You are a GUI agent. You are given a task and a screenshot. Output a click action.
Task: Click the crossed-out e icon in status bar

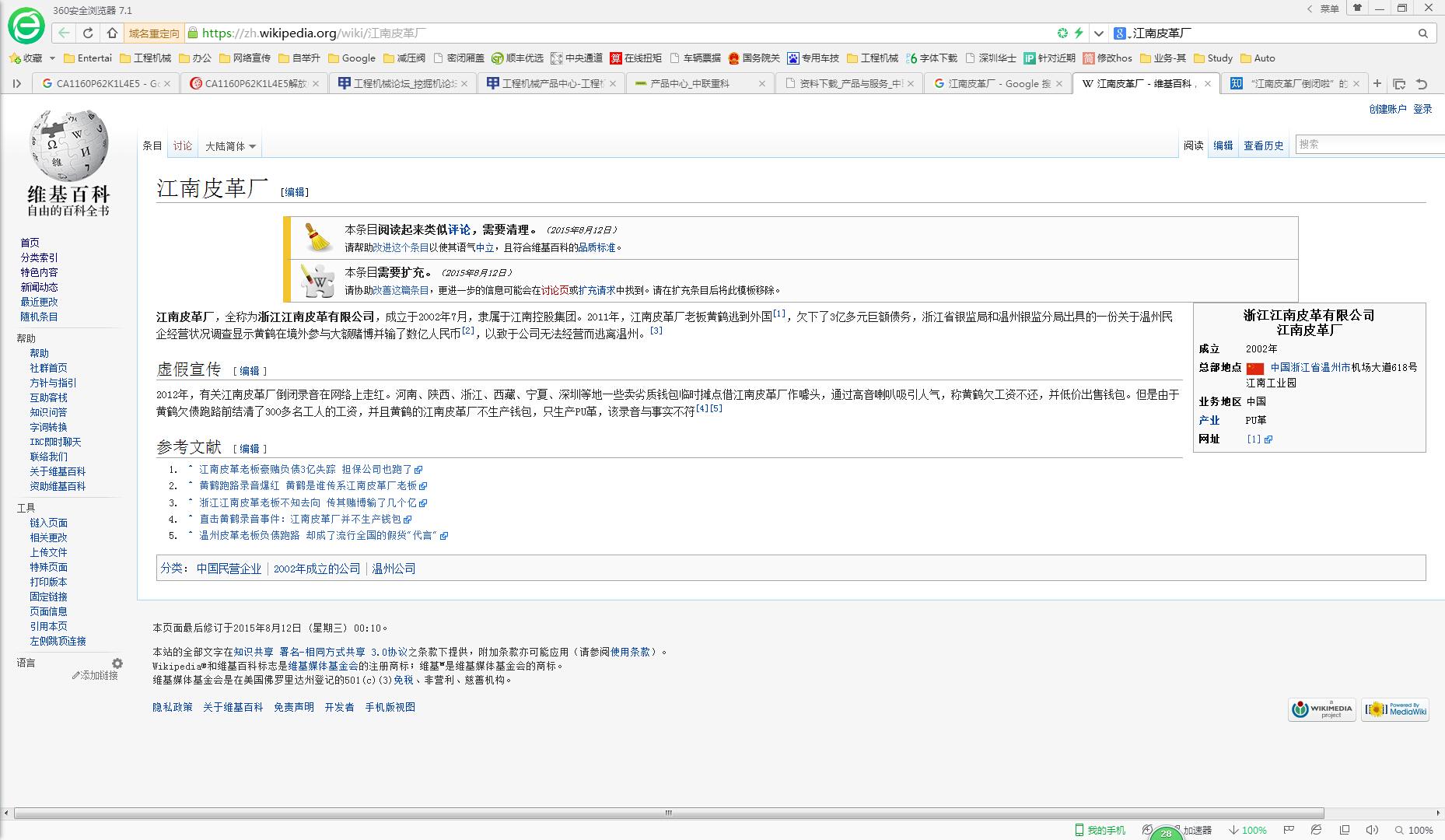[x=1317, y=830]
